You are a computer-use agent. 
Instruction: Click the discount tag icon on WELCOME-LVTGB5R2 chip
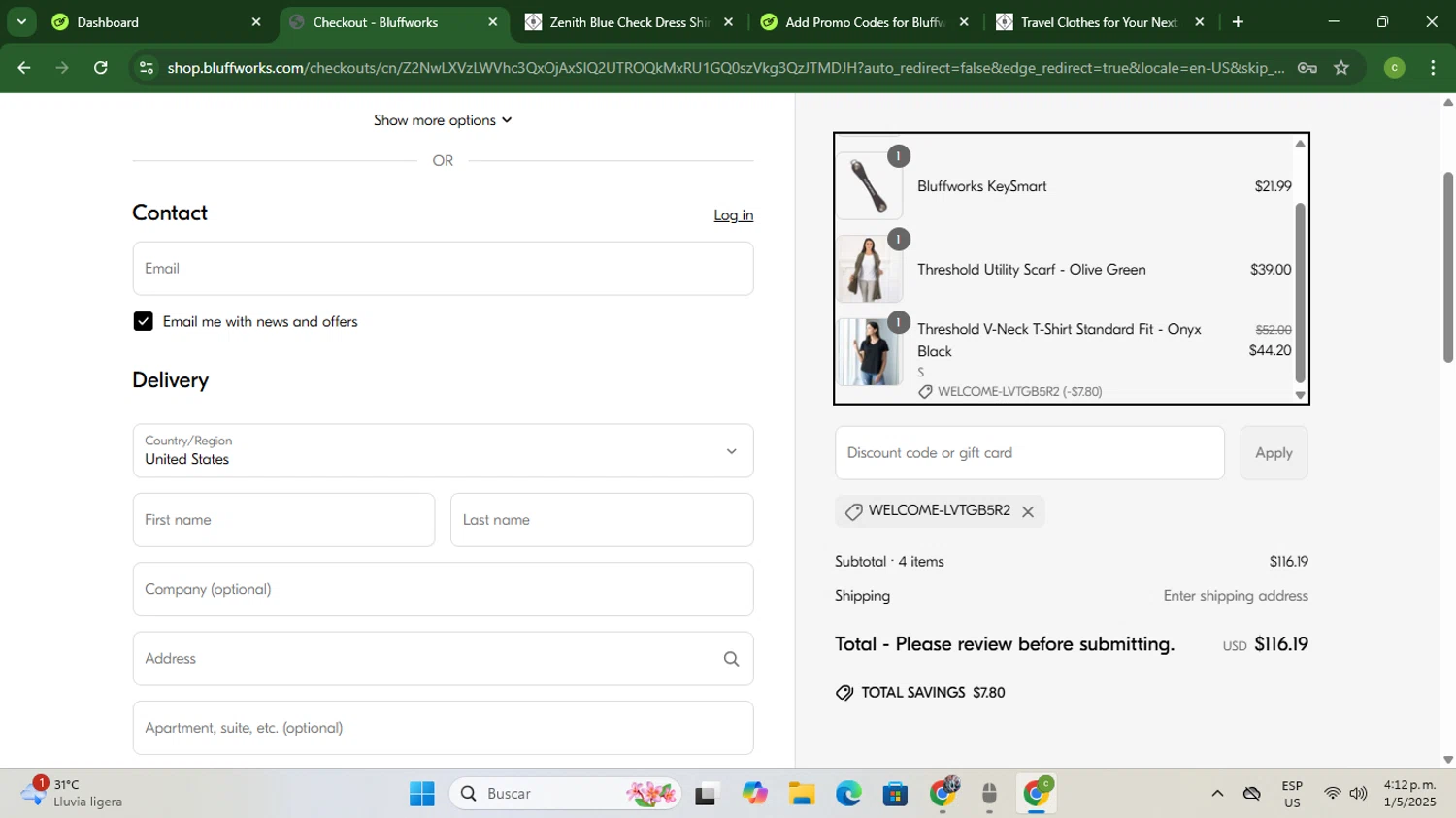click(853, 511)
